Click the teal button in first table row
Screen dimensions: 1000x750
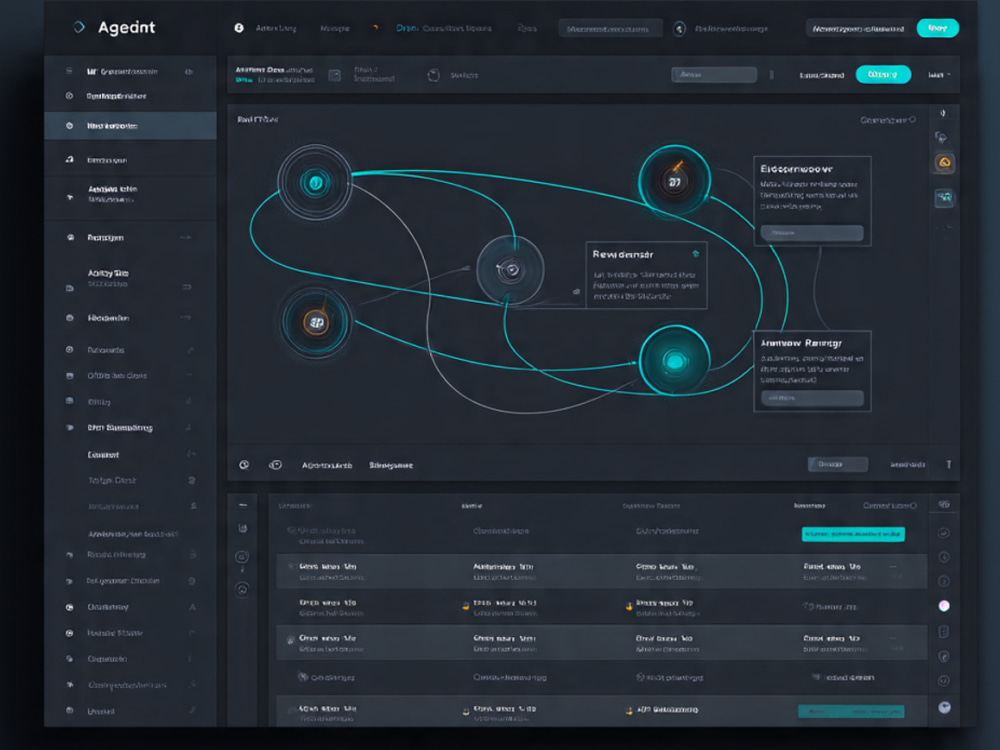point(853,534)
